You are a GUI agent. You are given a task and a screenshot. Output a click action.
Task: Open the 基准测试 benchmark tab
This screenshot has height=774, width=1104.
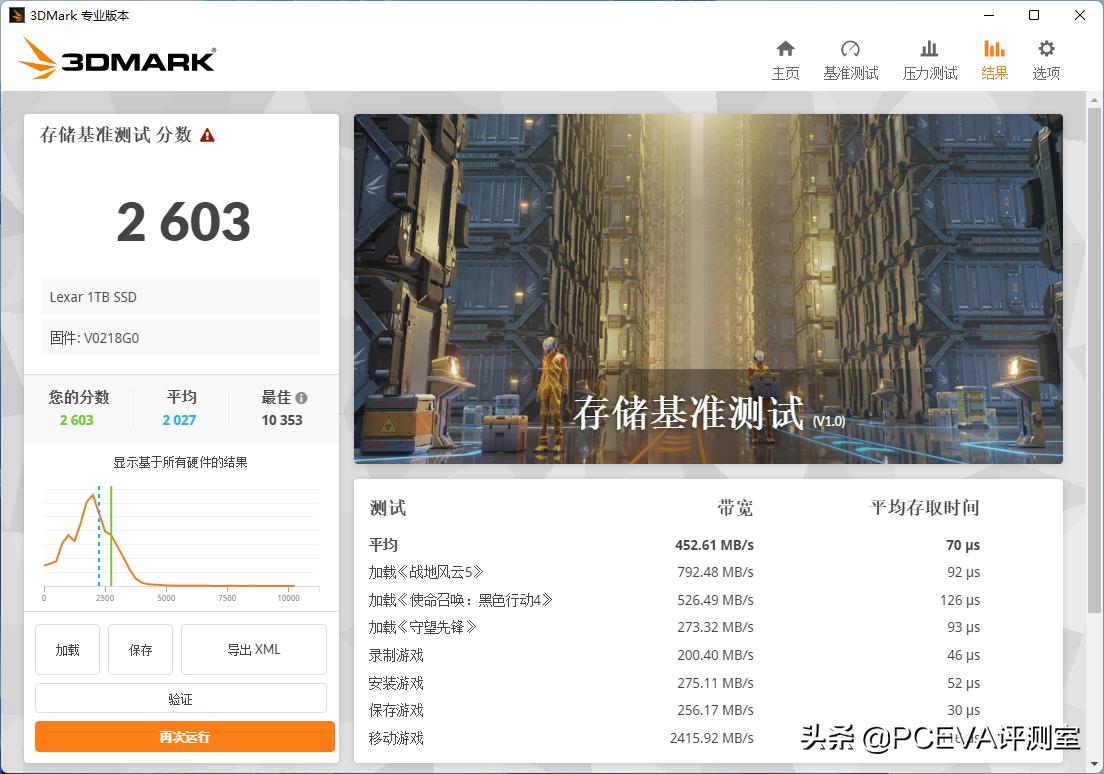tap(851, 58)
